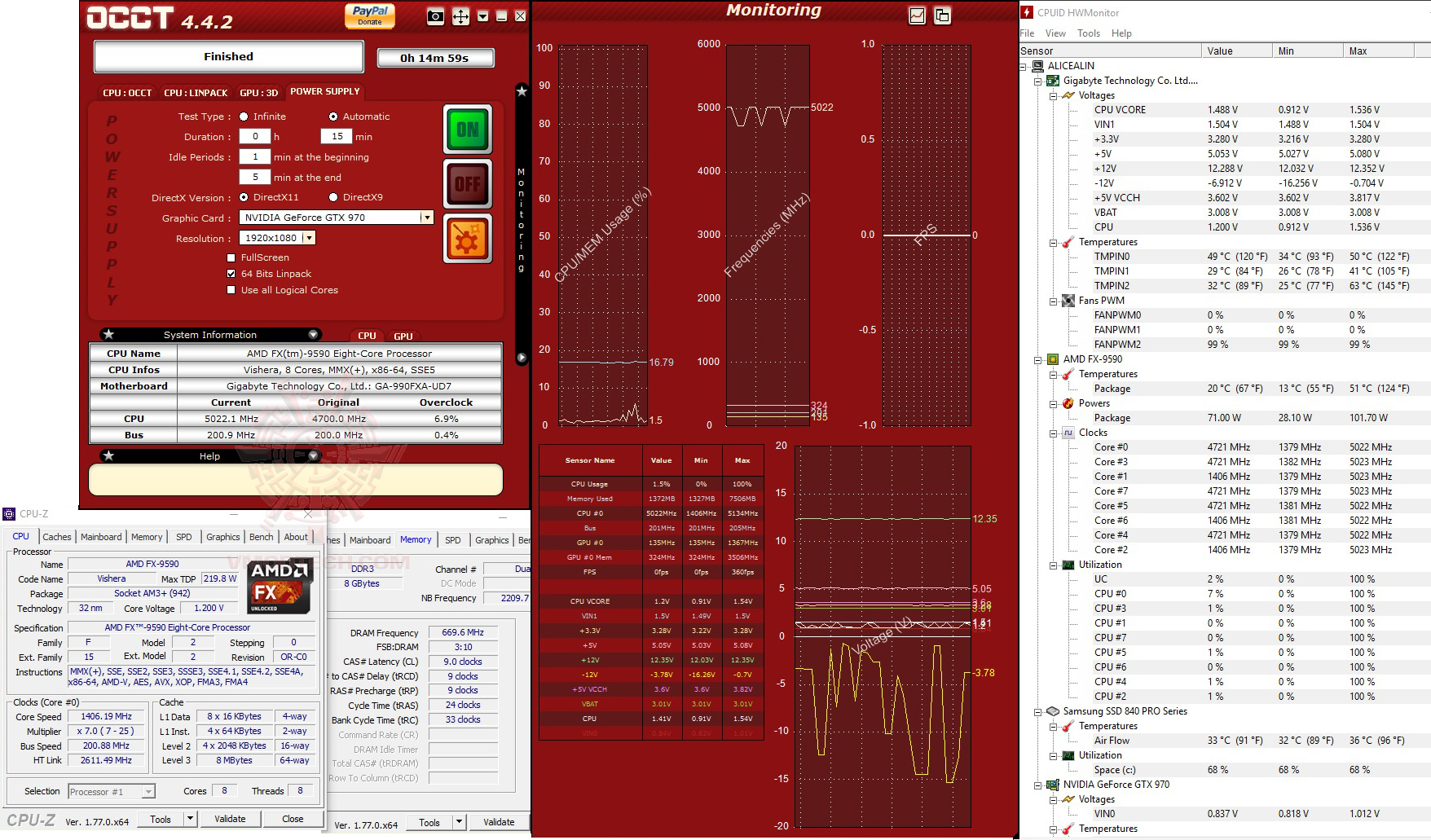Click Validate in CPU-Z
The image size is (1431, 840).
click(x=231, y=819)
